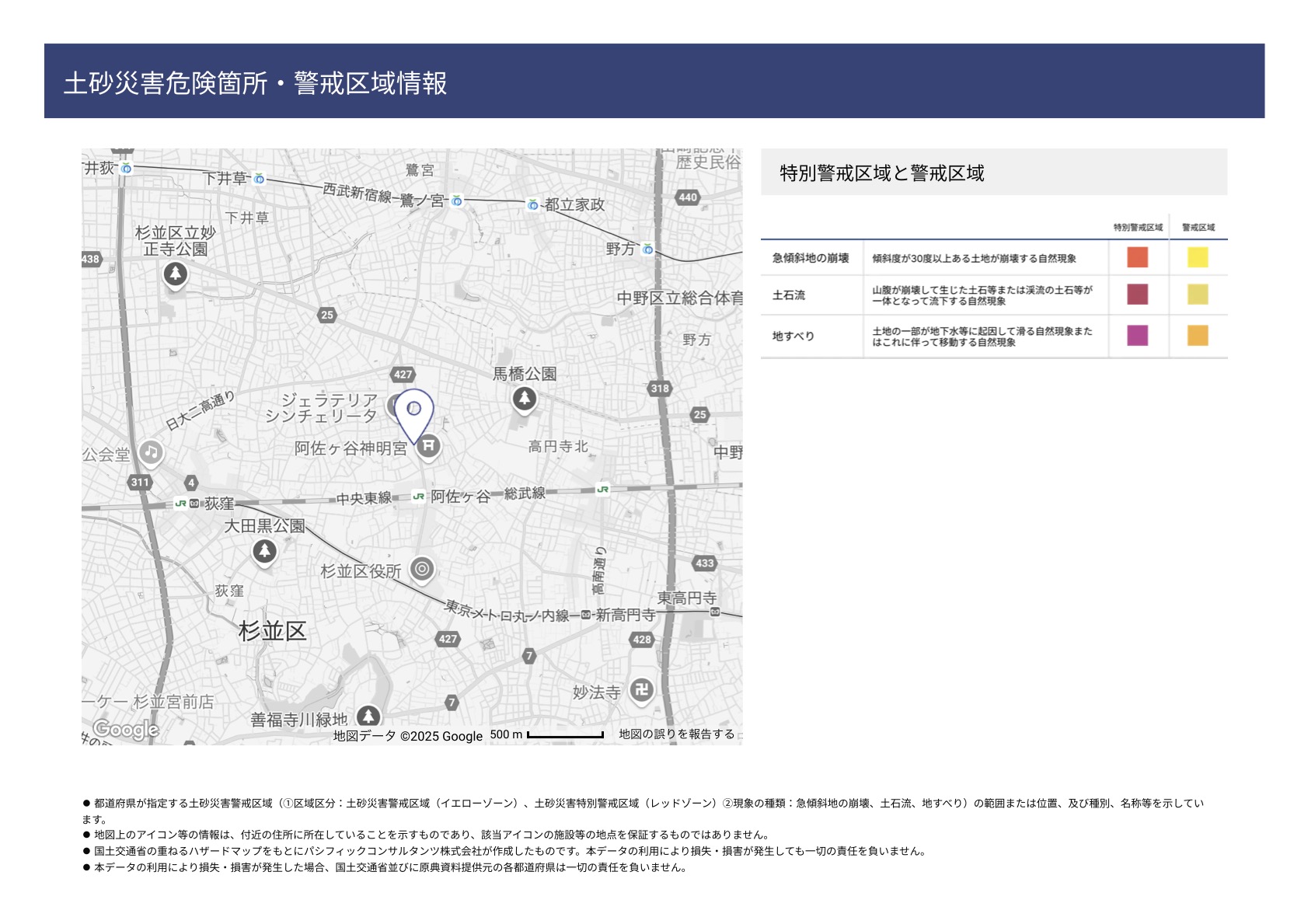
Task: Click the 急傾斜地の崩壊 special warning red swatch
Action: 1137,257
